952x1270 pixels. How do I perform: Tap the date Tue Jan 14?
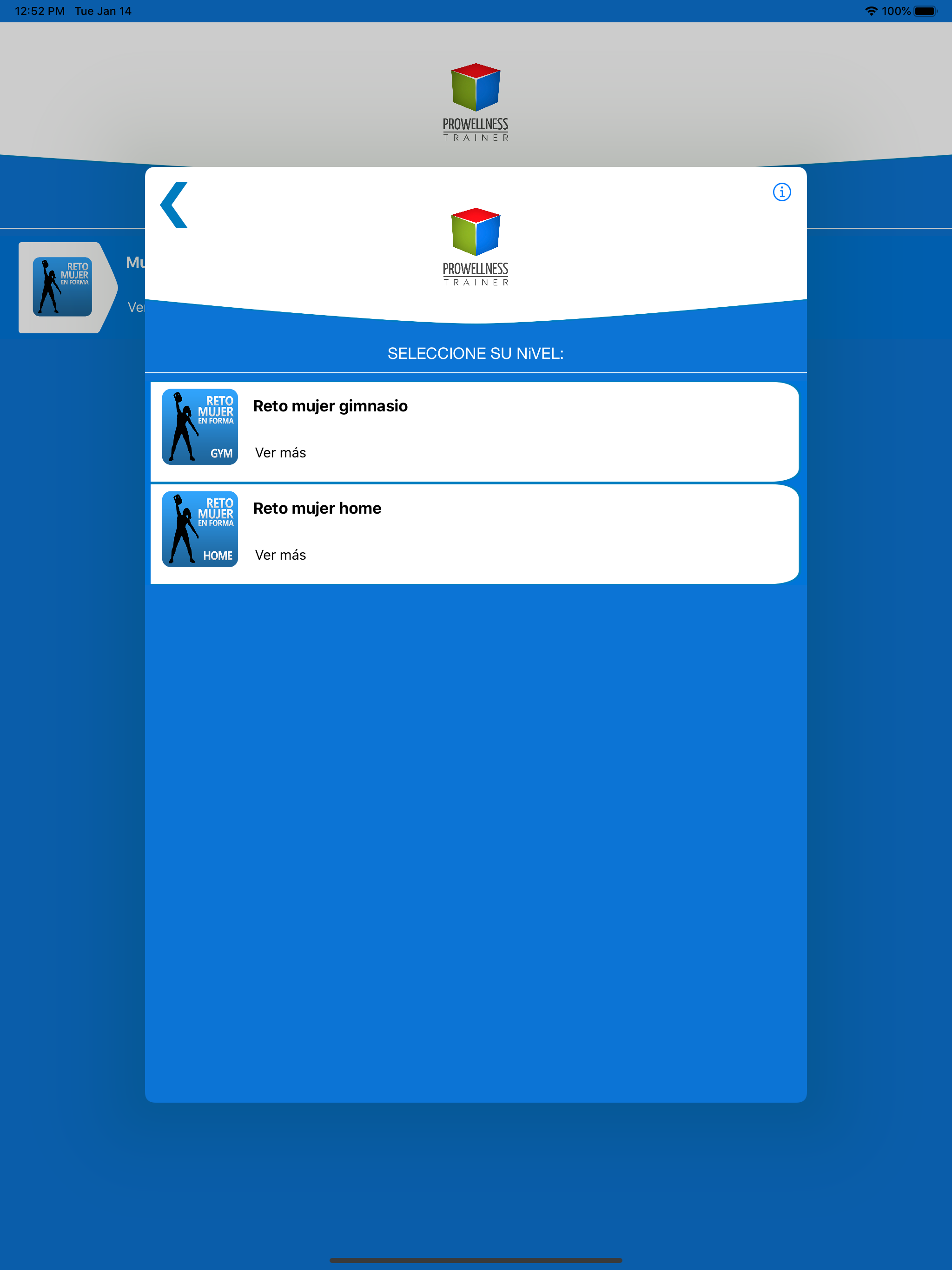[x=103, y=11]
